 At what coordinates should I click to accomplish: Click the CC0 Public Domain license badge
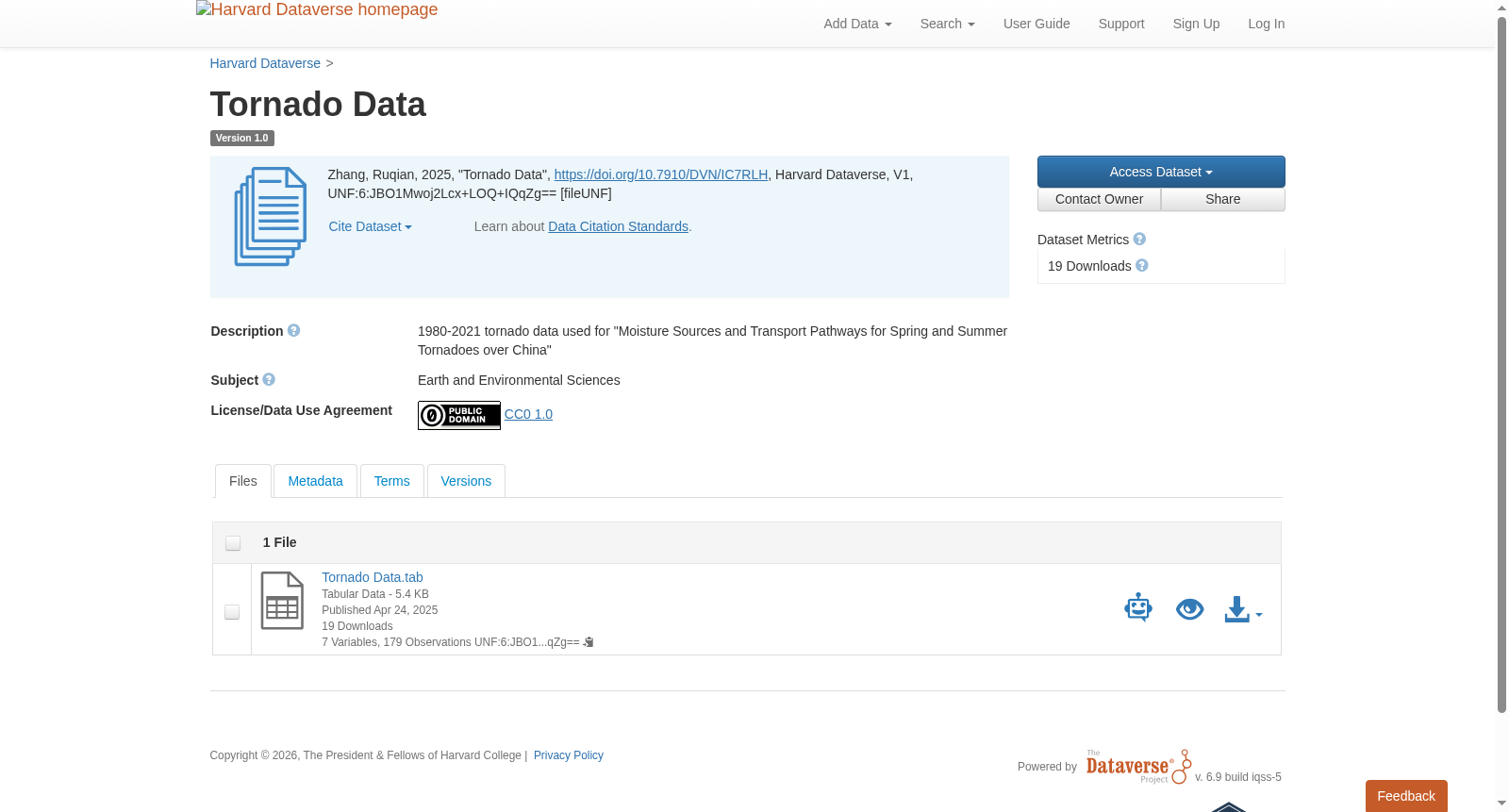coord(459,415)
